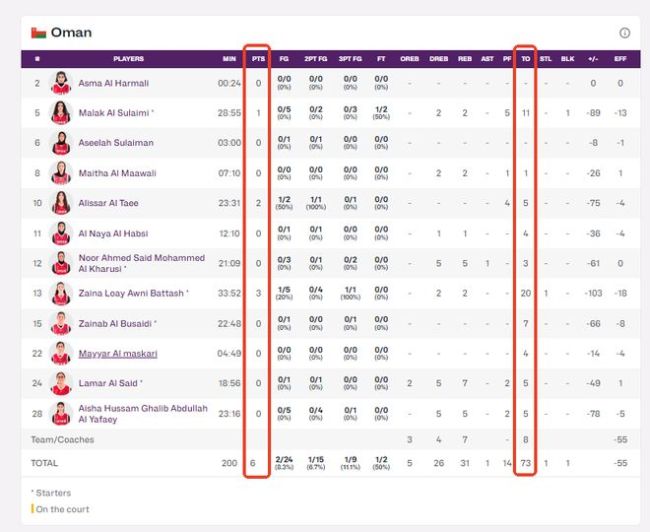This screenshot has height=532, width=650.
Task: Click the Oman flag icon
Action: tap(39, 33)
